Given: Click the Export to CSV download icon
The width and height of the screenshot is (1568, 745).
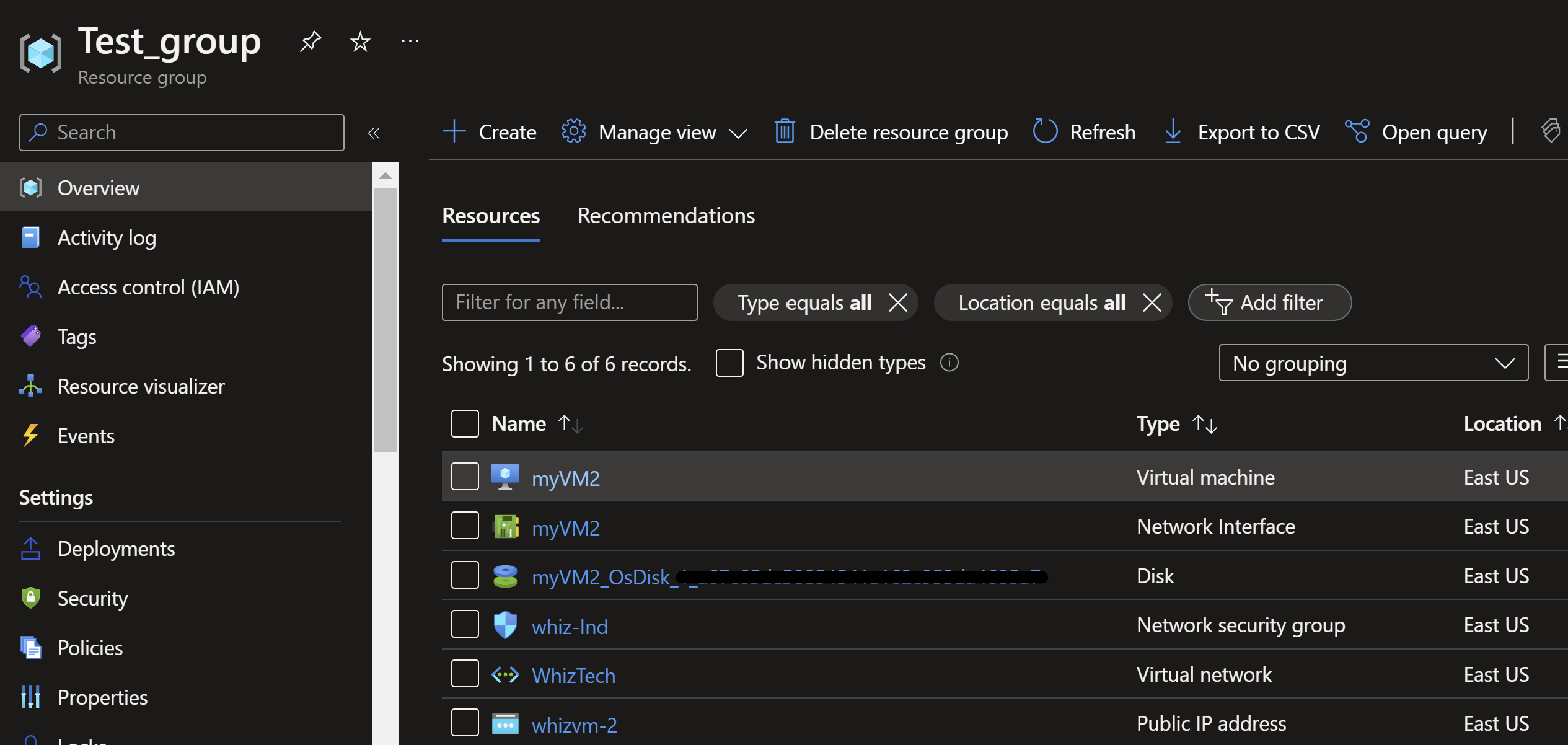Looking at the screenshot, I should tap(1173, 132).
